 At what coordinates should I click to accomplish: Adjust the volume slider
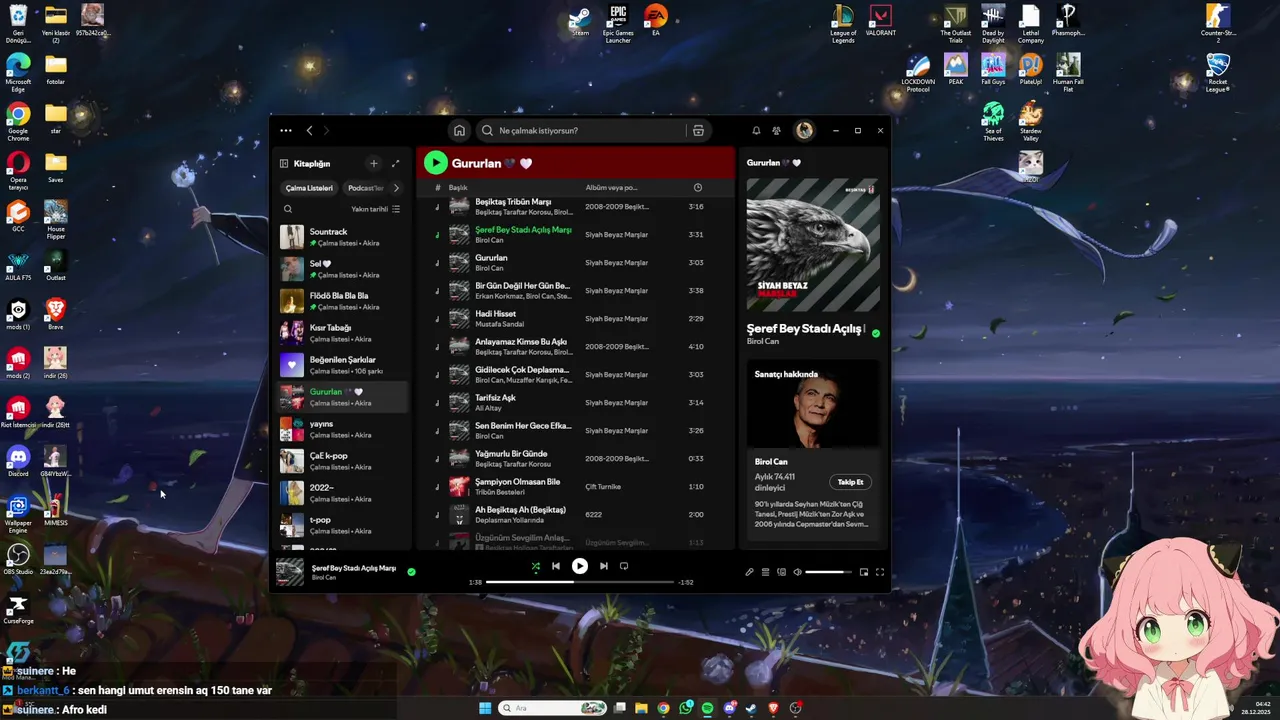tap(829, 572)
